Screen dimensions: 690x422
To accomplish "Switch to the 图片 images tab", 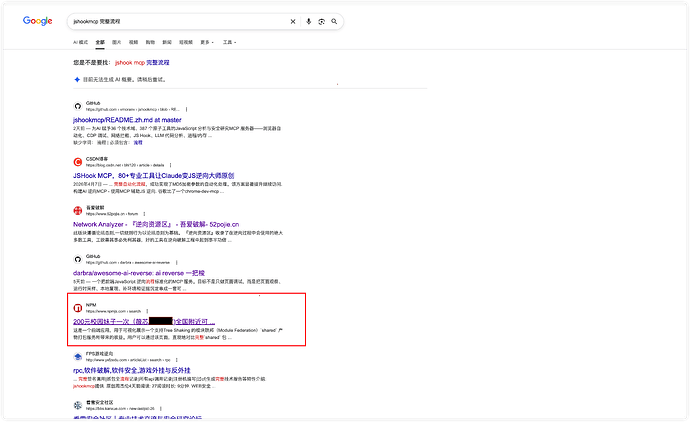I will coord(117,42).
